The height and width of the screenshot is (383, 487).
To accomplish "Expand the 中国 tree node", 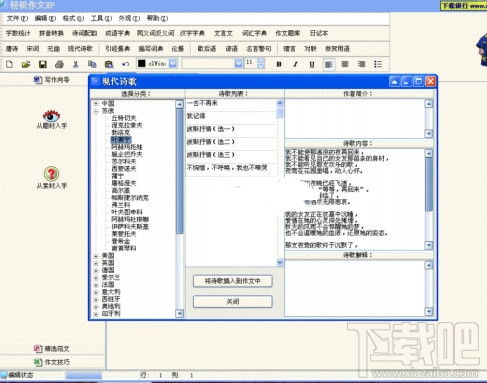I will [96, 103].
